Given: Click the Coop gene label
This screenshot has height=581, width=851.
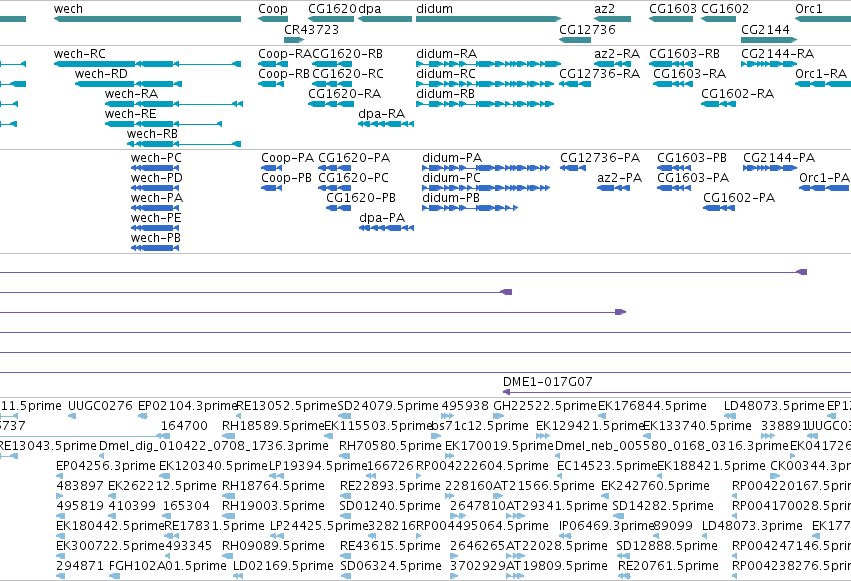Looking at the screenshot, I should pyautogui.click(x=272, y=9).
